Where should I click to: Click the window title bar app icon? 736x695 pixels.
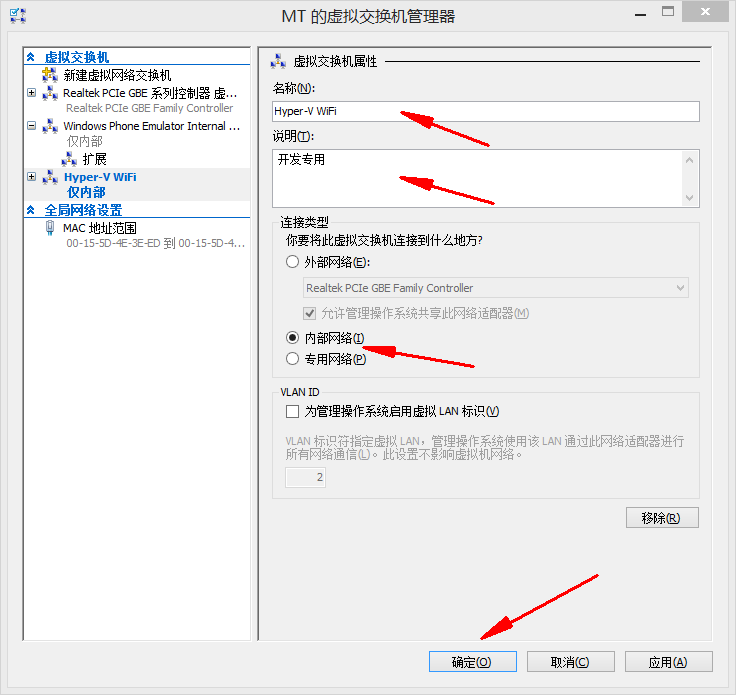point(18,16)
